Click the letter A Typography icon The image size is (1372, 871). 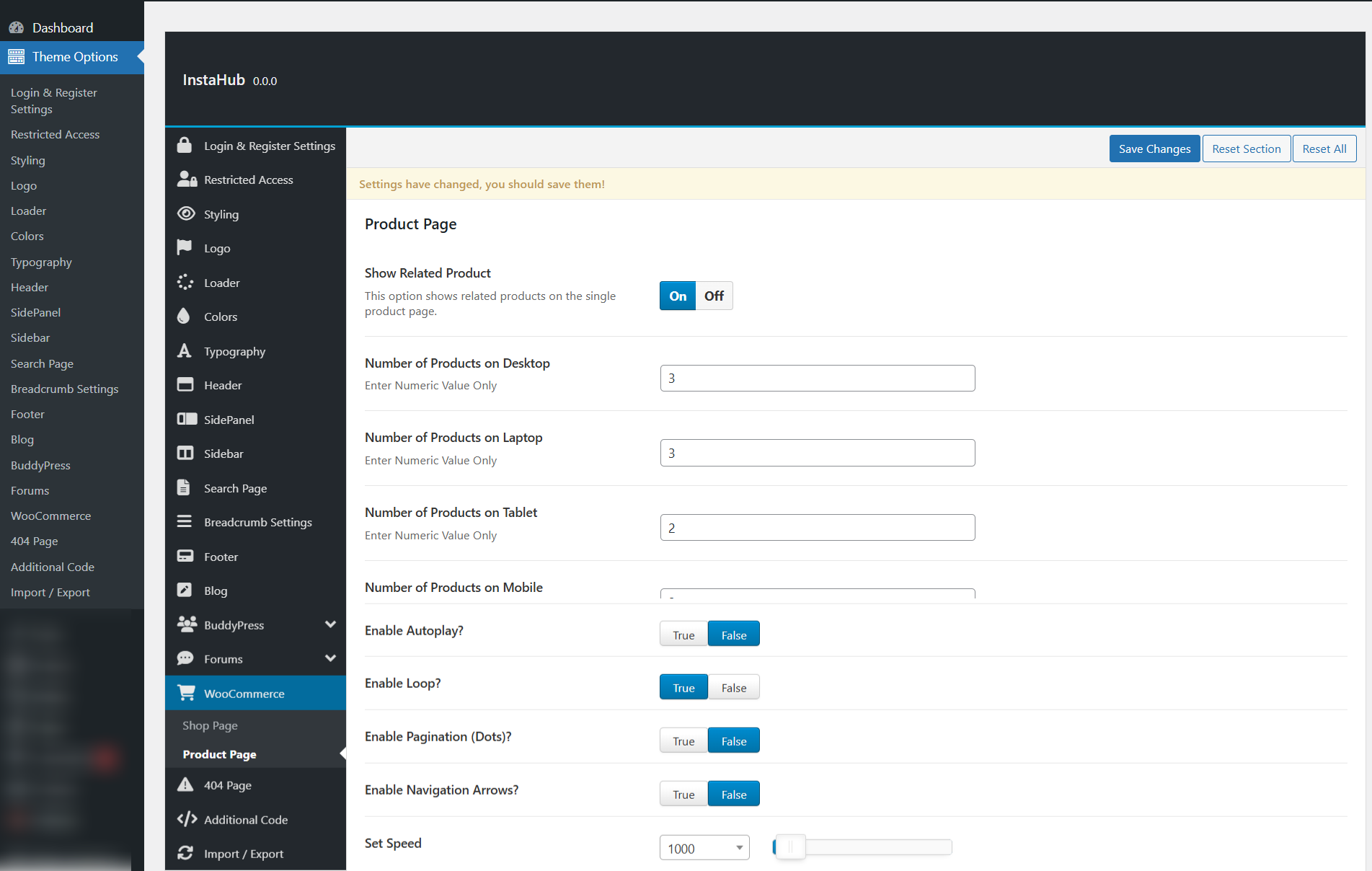[x=185, y=350]
